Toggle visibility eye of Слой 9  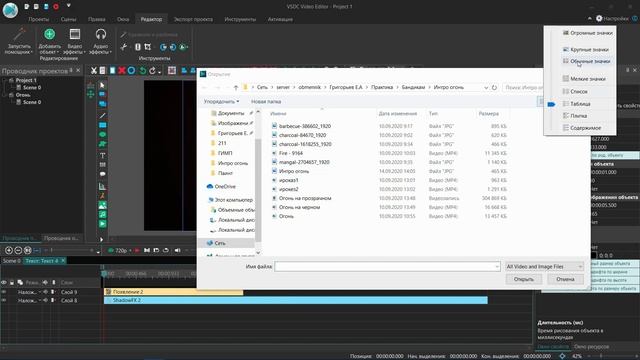pyautogui.click(x=4, y=292)
